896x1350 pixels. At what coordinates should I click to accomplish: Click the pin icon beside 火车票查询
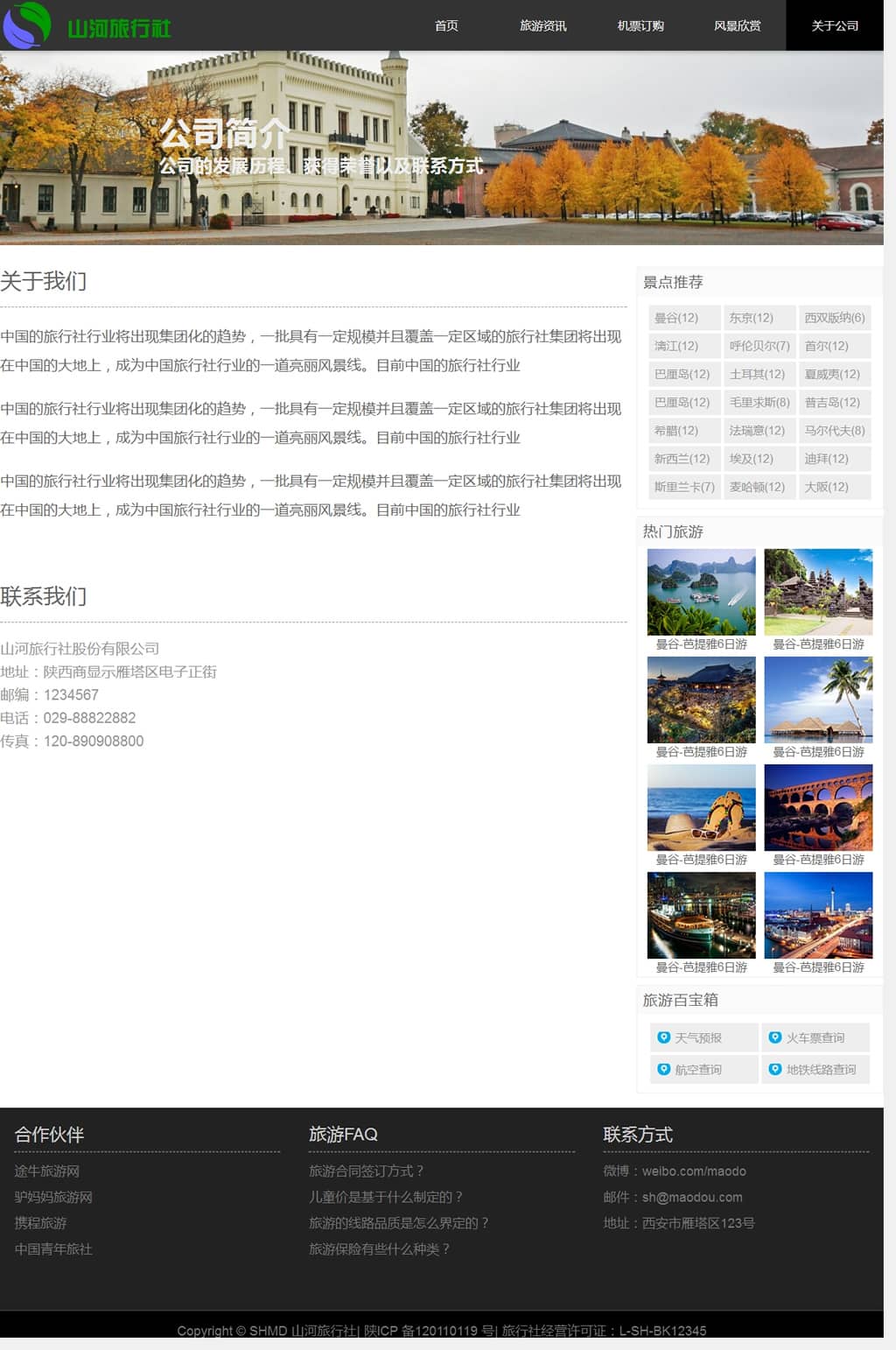click(x=774, y=1037)
